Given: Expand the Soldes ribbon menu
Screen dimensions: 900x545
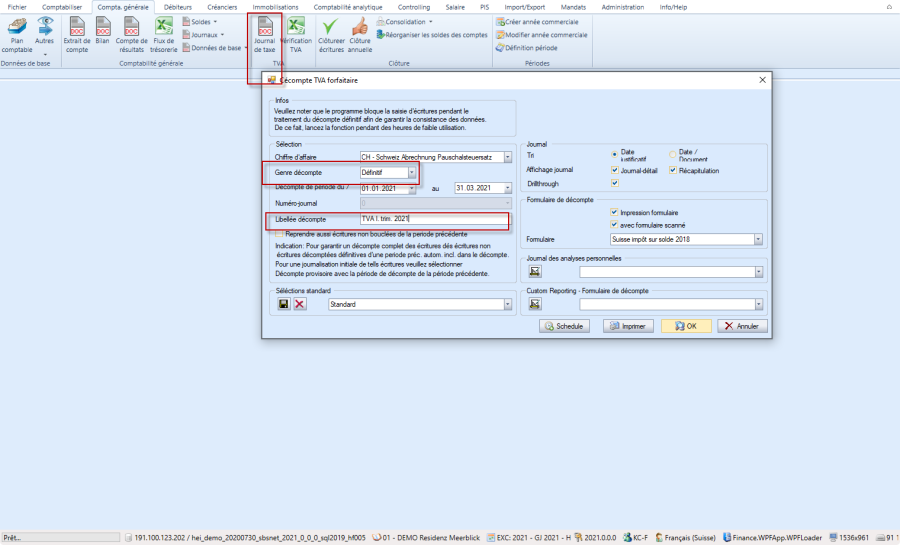Looking at the screenshot, I should tap(200, 22).
